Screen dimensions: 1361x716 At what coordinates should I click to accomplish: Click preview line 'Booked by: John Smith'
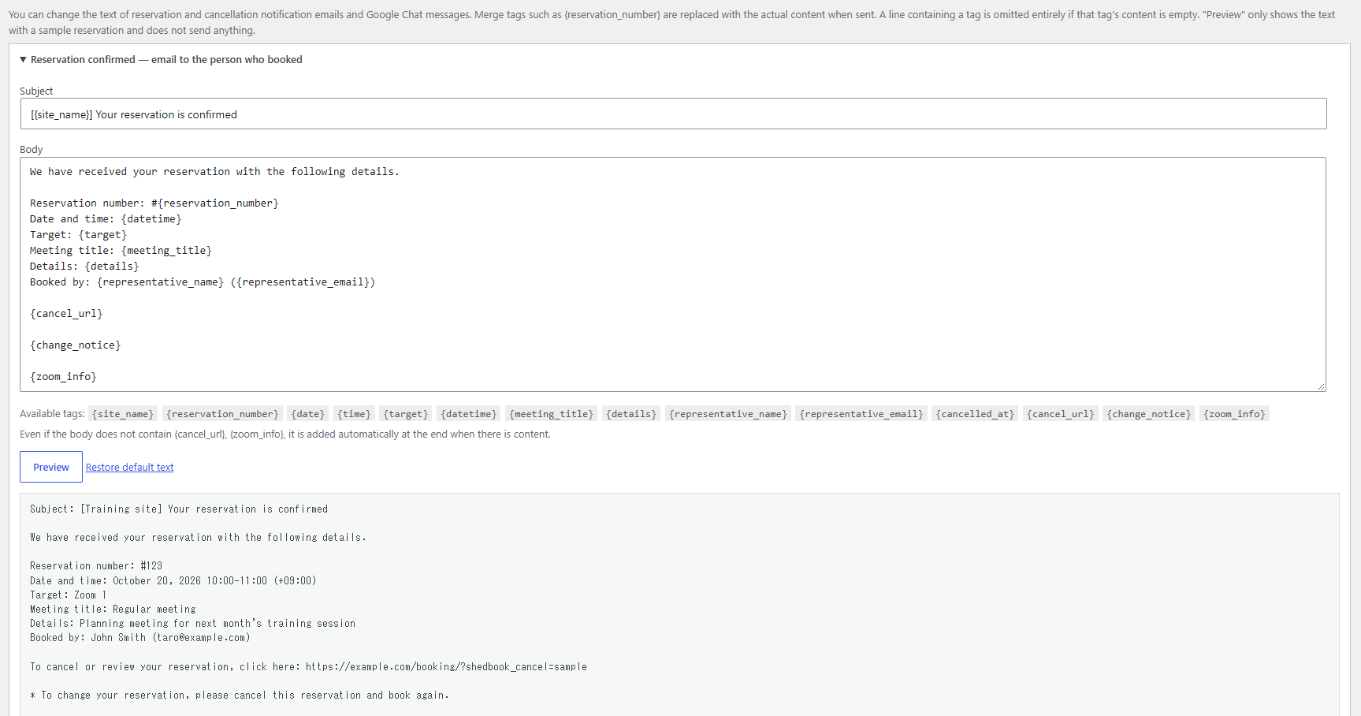click(x=140, y=637)
